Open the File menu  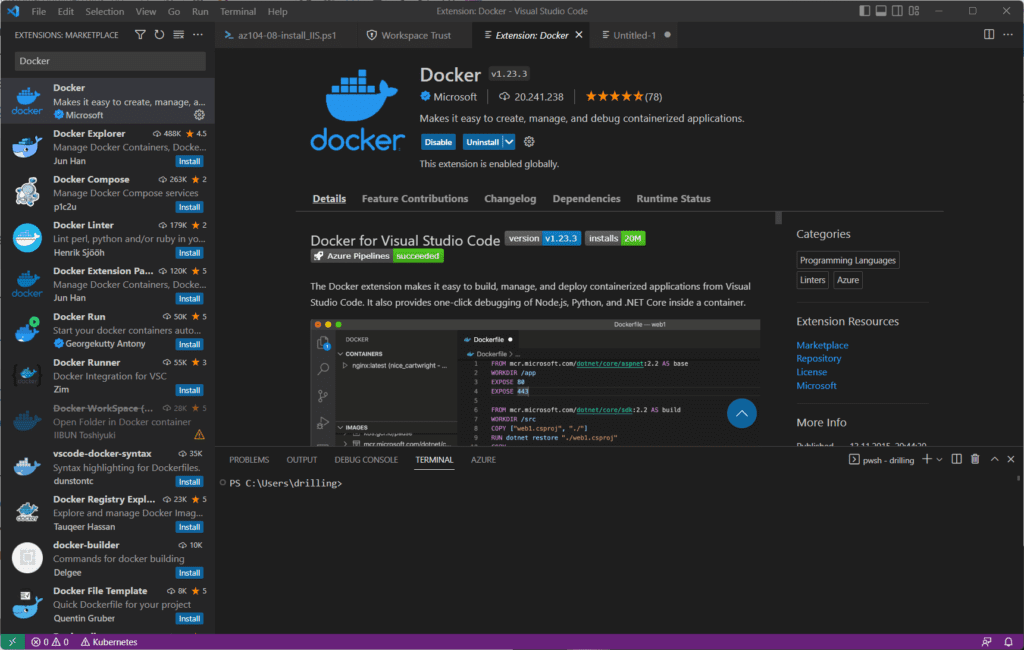[x=39, y=11]
